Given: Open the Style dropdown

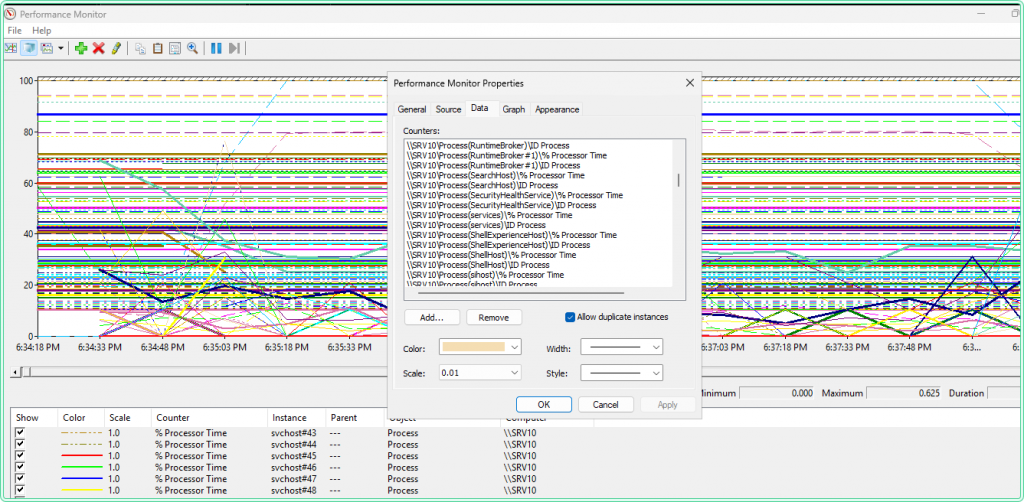Looking at the screenshot, I should 622,373.
